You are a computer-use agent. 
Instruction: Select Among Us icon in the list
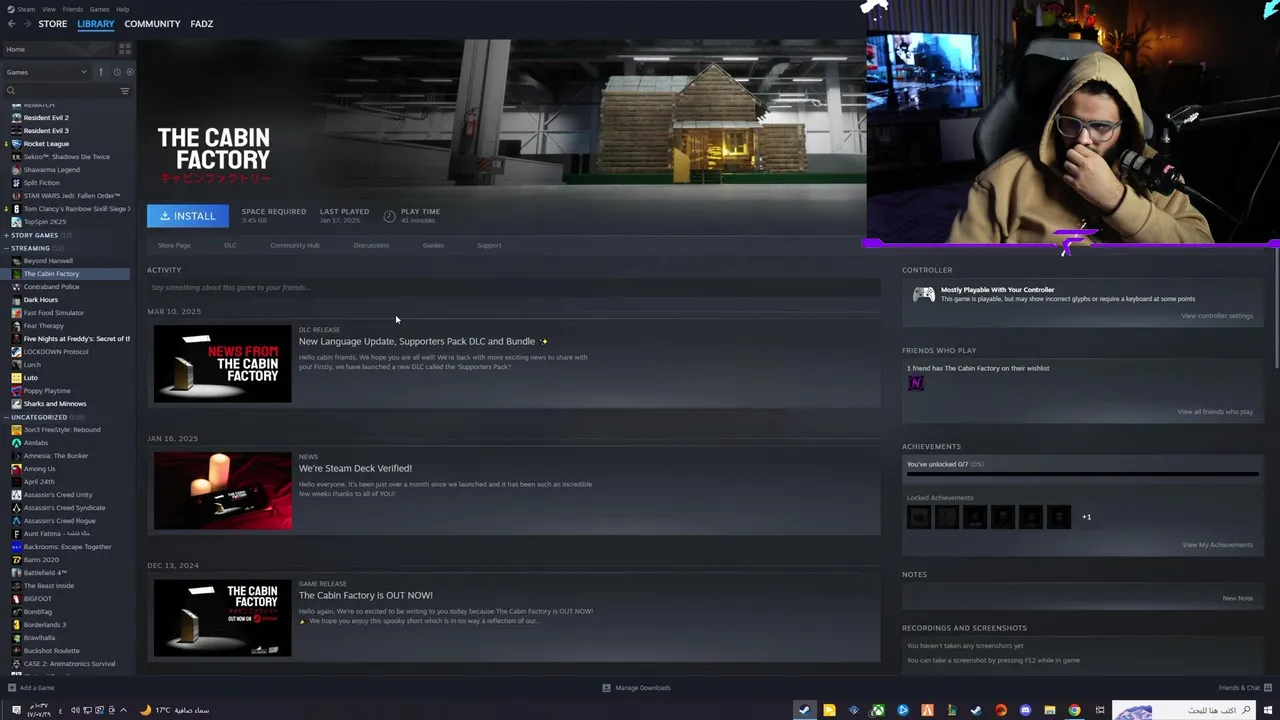[x=16, y=469]
